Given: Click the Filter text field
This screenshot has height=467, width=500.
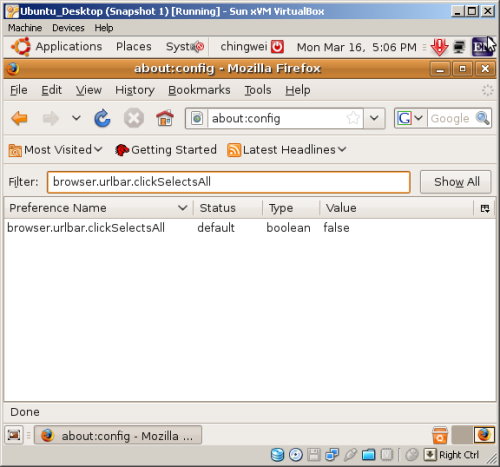Looking at the screenshot, I should 229,182.
